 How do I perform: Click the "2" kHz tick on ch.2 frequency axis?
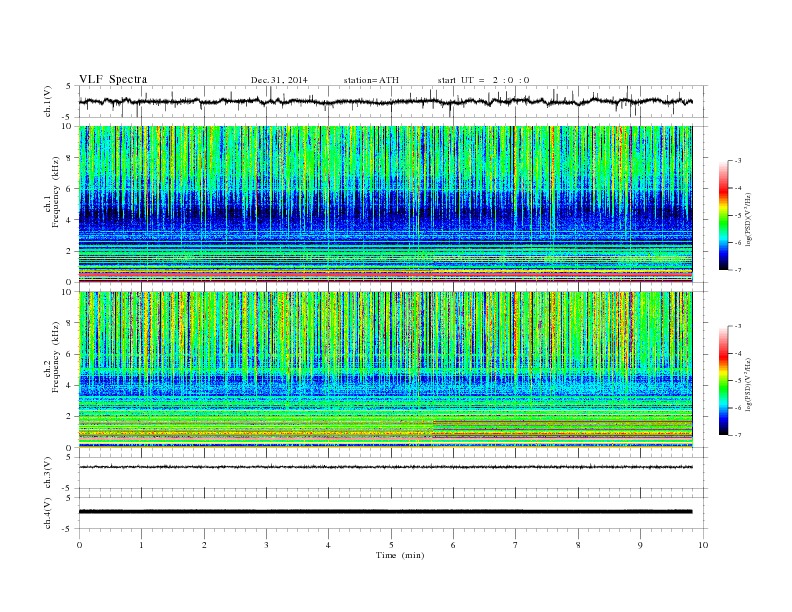69,417
